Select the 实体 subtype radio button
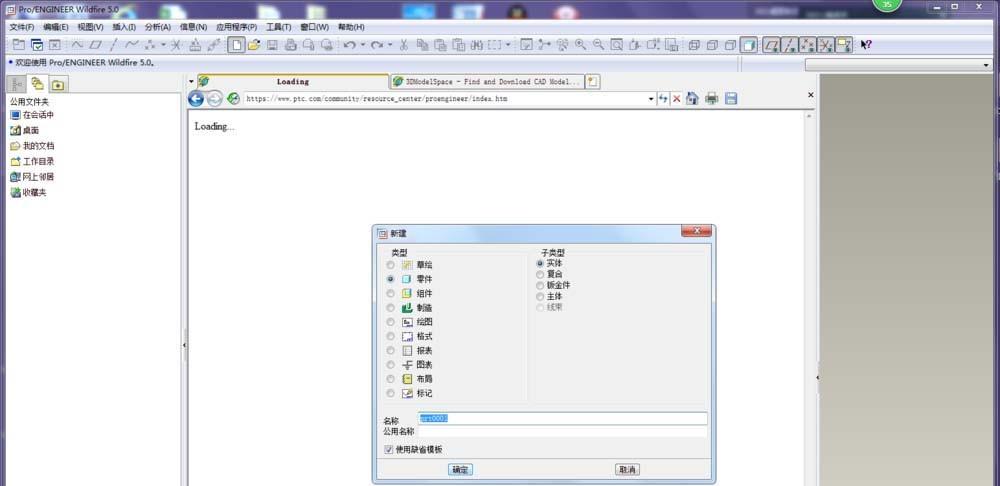Screen dimensions: 1000x486 tap(540, 263)
